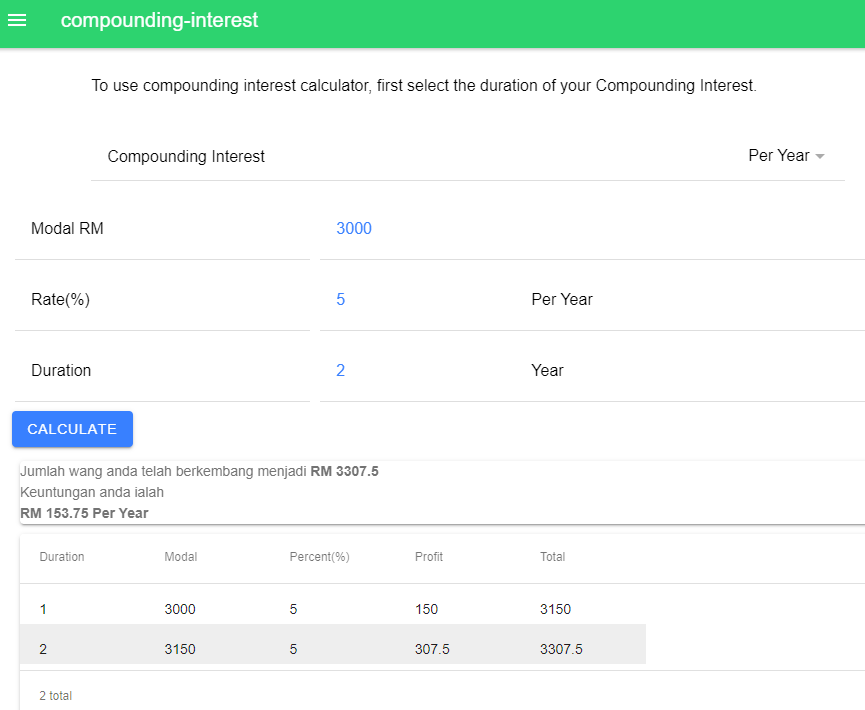
Task: Click the result text RM 3307.5
Action: [x=344, y=472]
